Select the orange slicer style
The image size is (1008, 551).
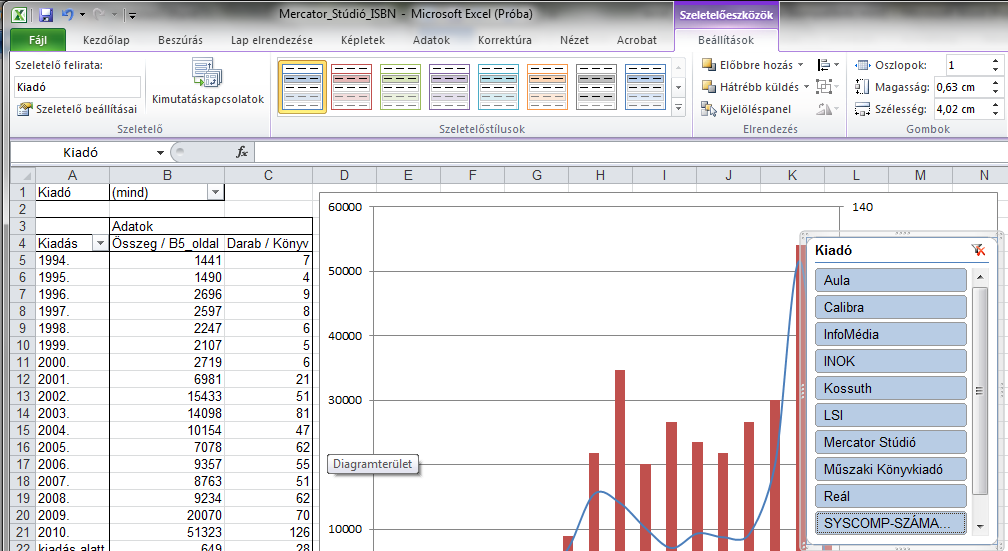coord(546,87)
